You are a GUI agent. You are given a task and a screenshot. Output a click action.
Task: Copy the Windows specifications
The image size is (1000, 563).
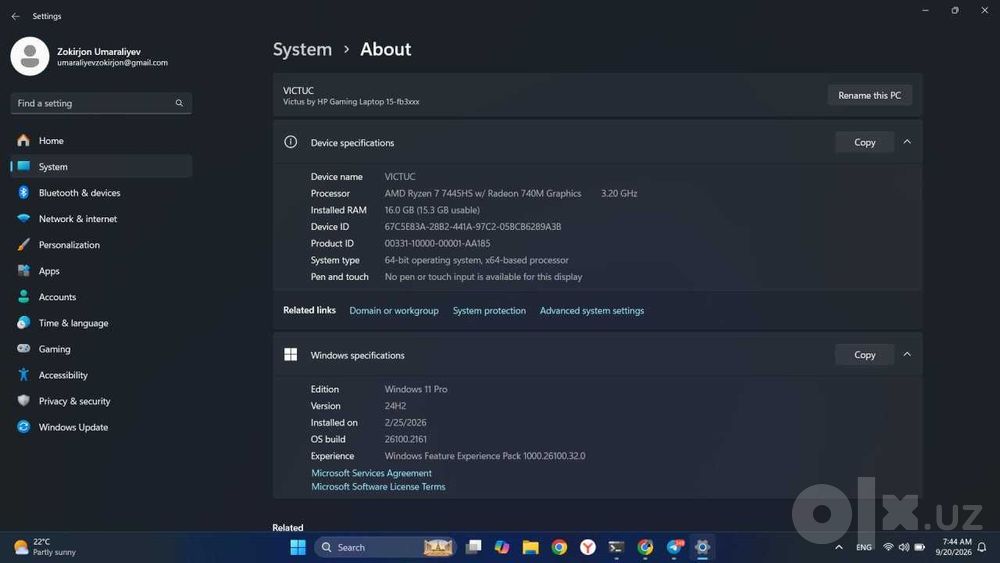pyautogui.click(x=864, y=355)
